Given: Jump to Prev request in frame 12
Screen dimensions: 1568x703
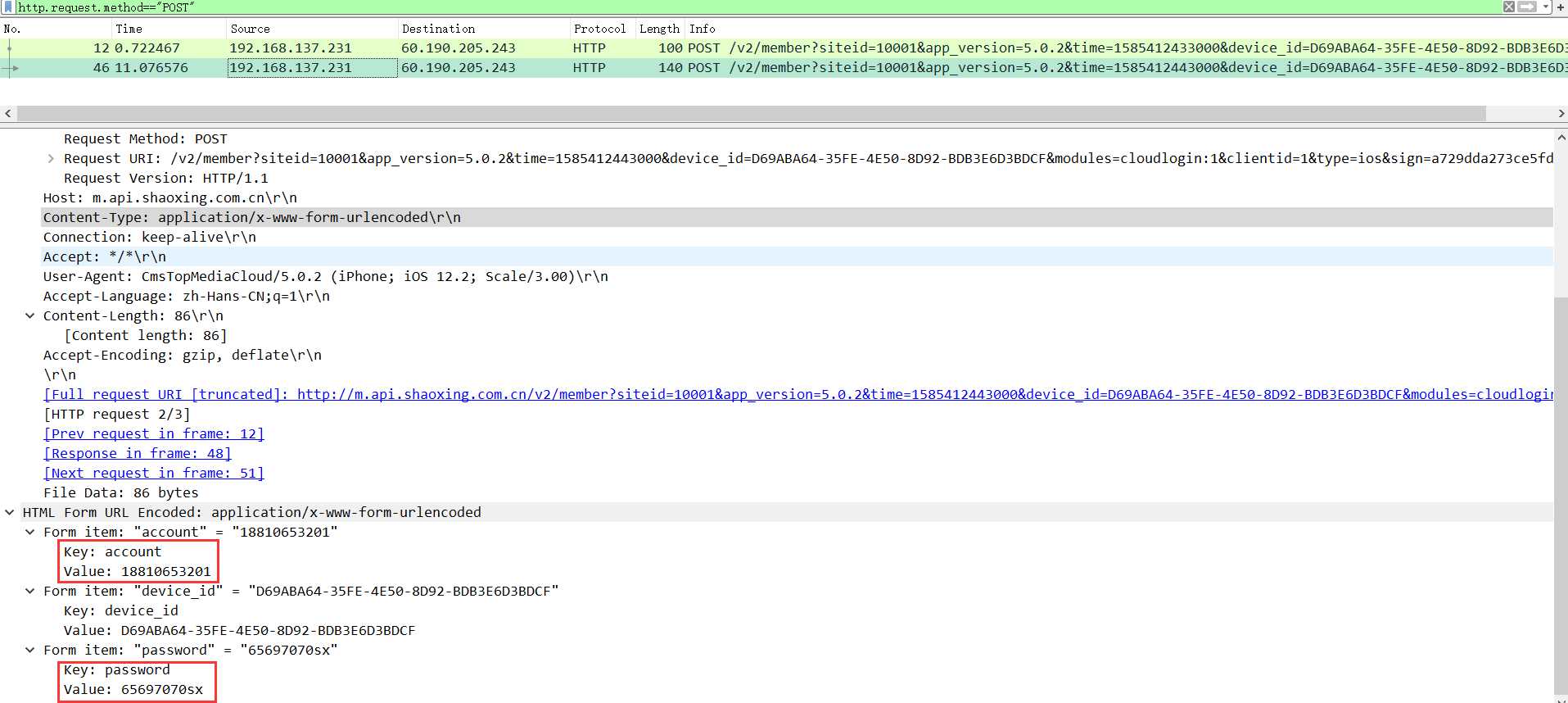Looking at the screenshot, I should 154,433.
